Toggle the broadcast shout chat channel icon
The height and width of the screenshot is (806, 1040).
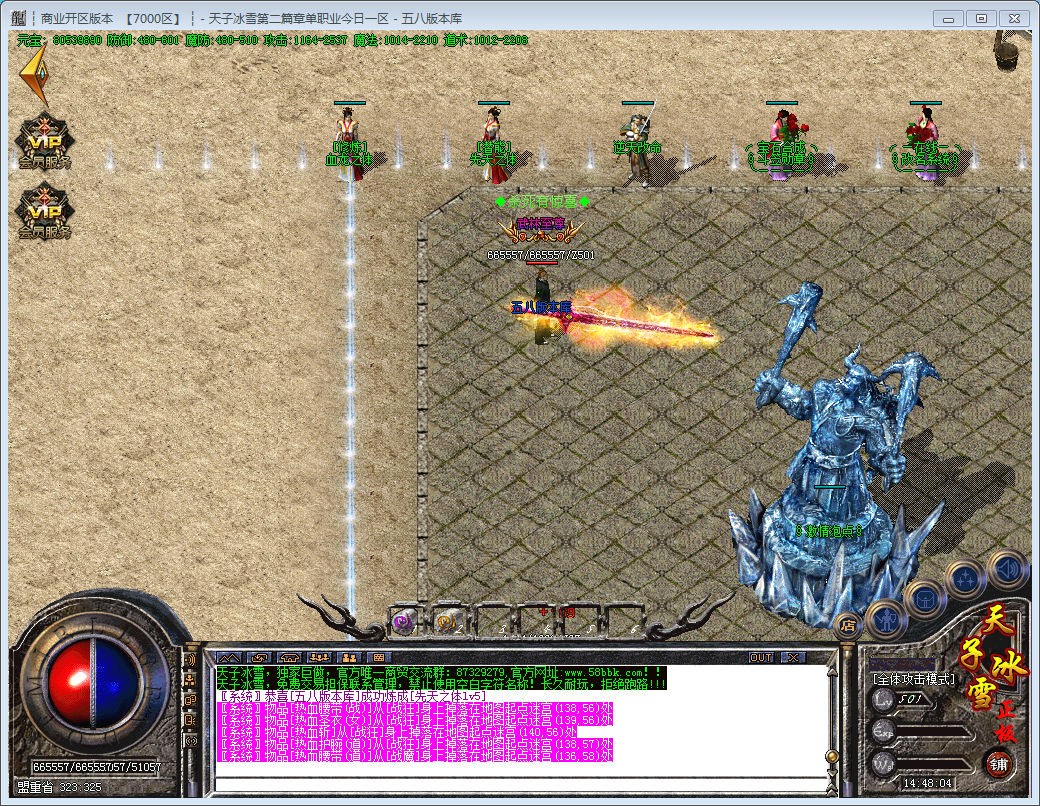[190, 660]
